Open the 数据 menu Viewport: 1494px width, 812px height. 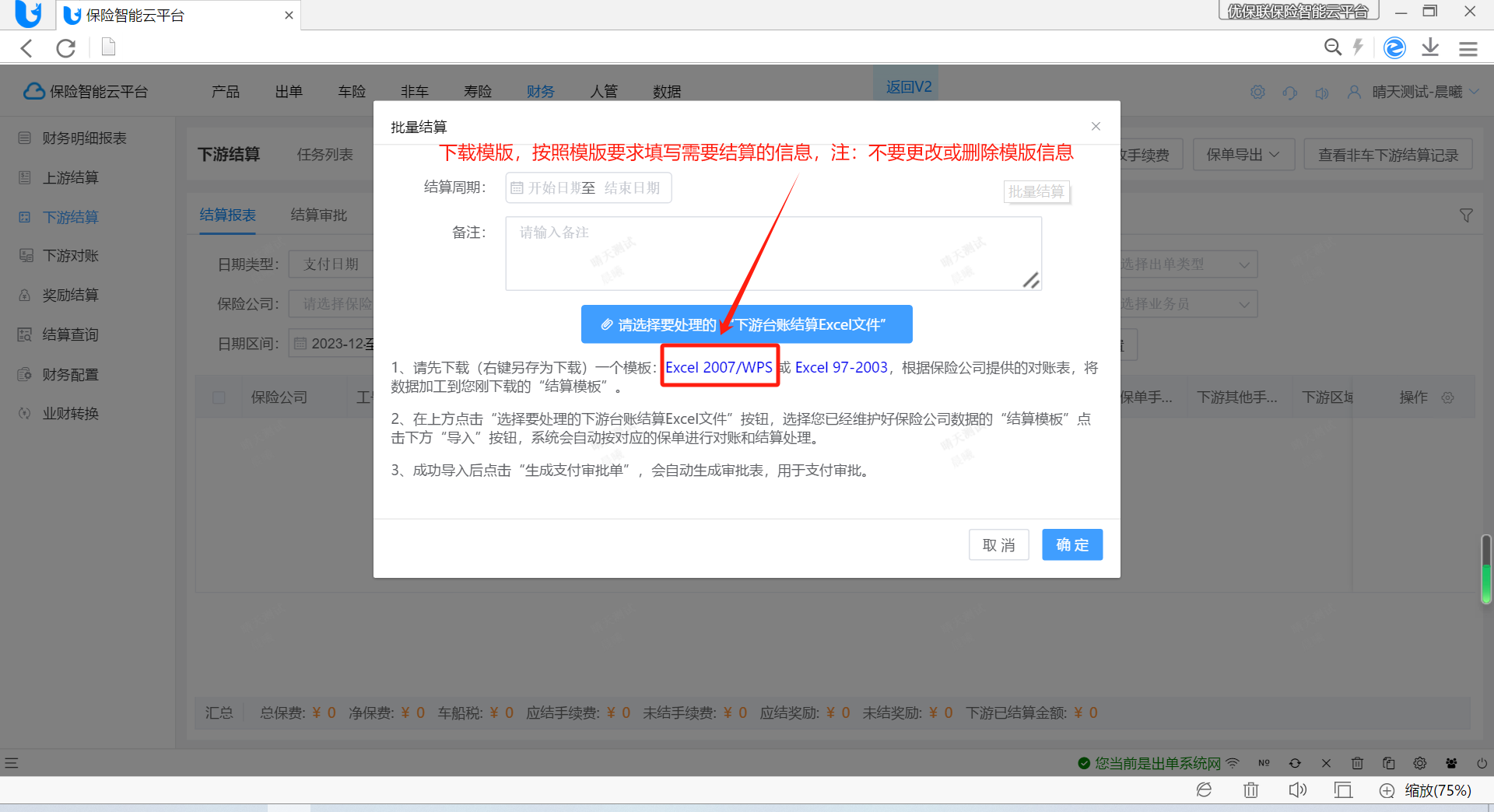[667, 92]
